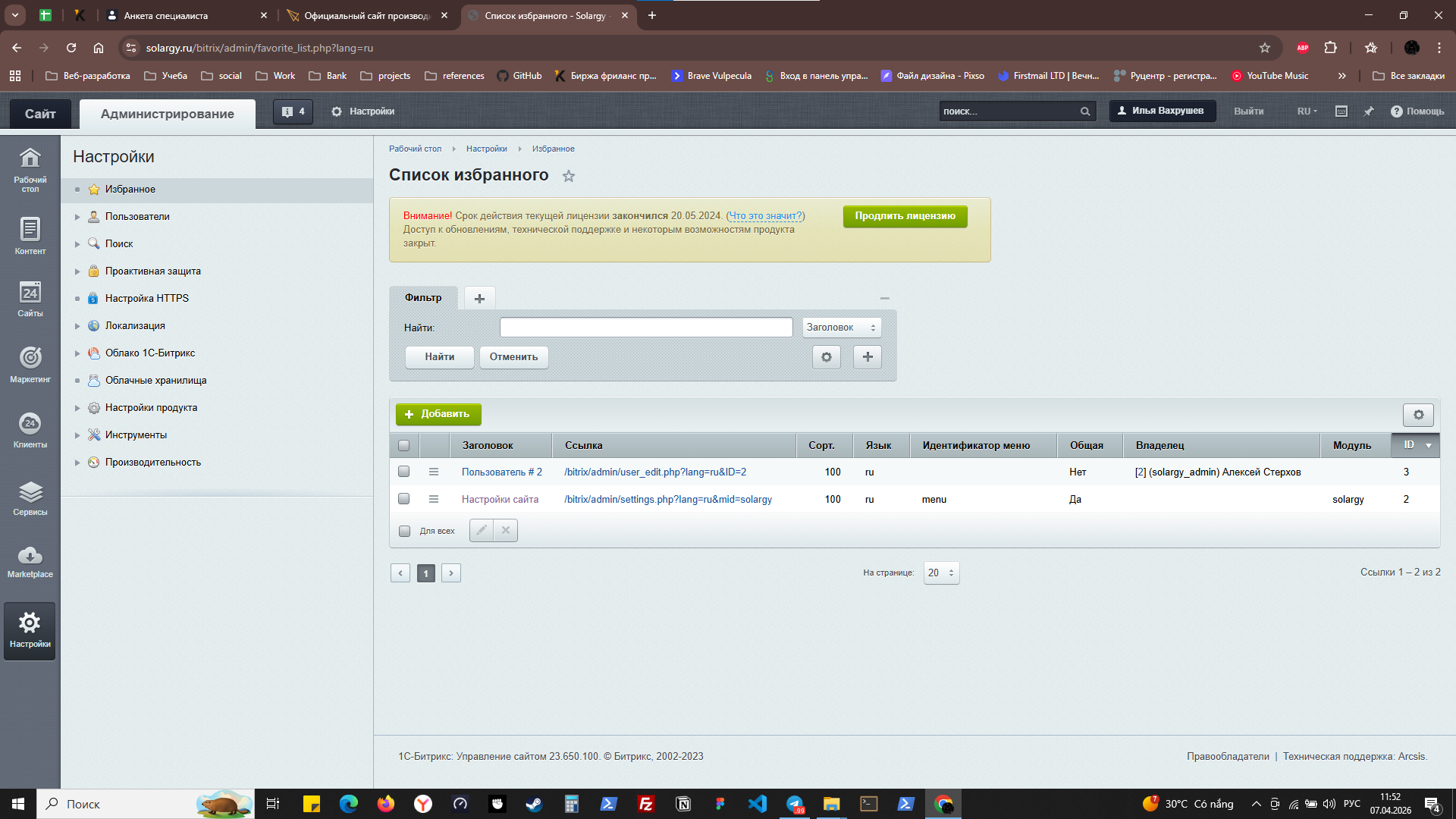Viewport: 1456px width, 819px height.
Task: Click the edit pencil for selected rows
Action: [x=482, y=531]
